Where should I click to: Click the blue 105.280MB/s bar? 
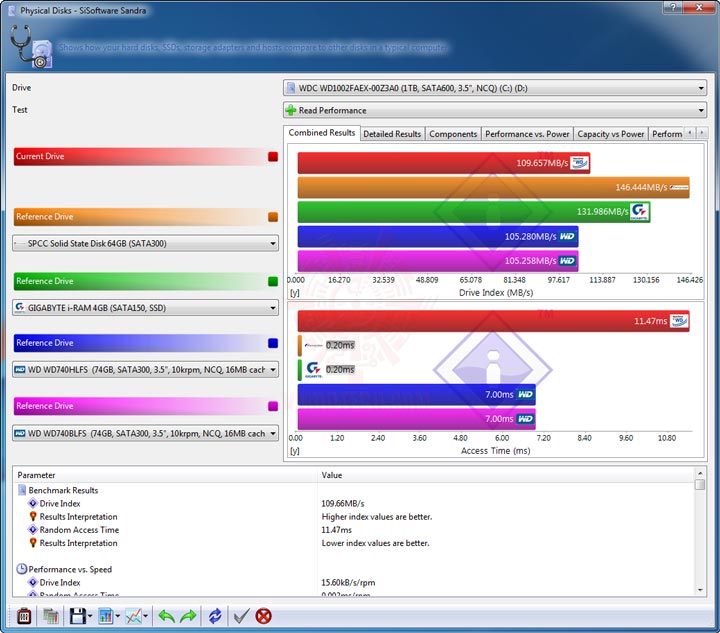tap(438, 236)
